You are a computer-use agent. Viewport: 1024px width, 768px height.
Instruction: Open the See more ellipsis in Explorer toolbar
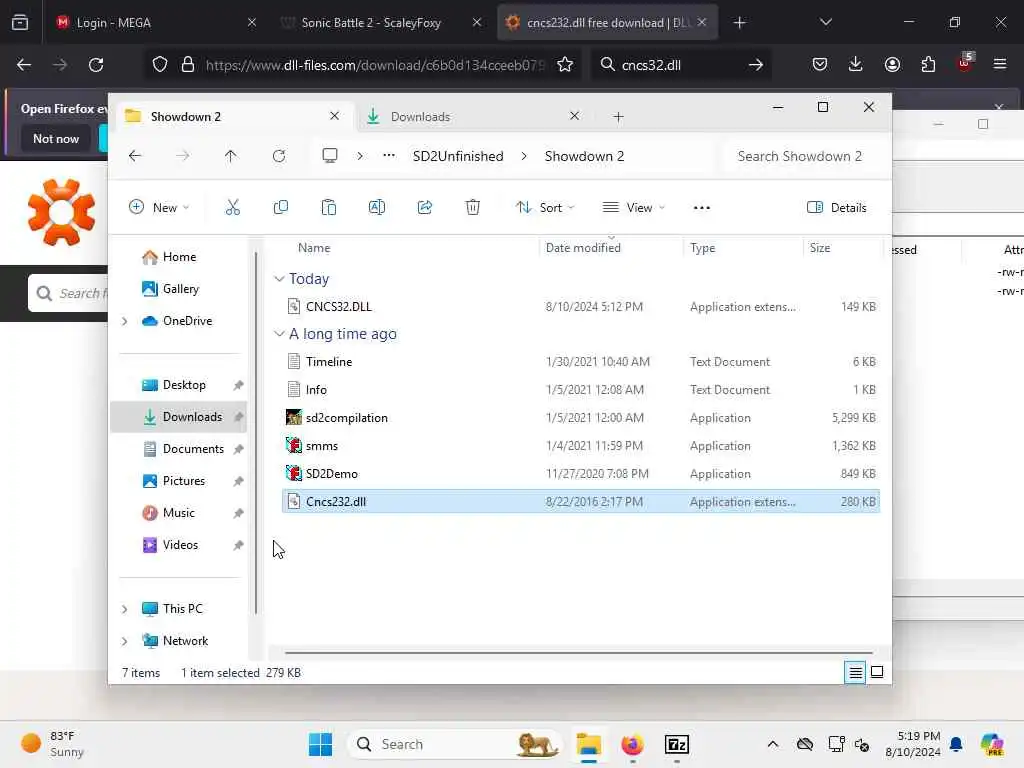pyautogui.click(x=701, y=208)
